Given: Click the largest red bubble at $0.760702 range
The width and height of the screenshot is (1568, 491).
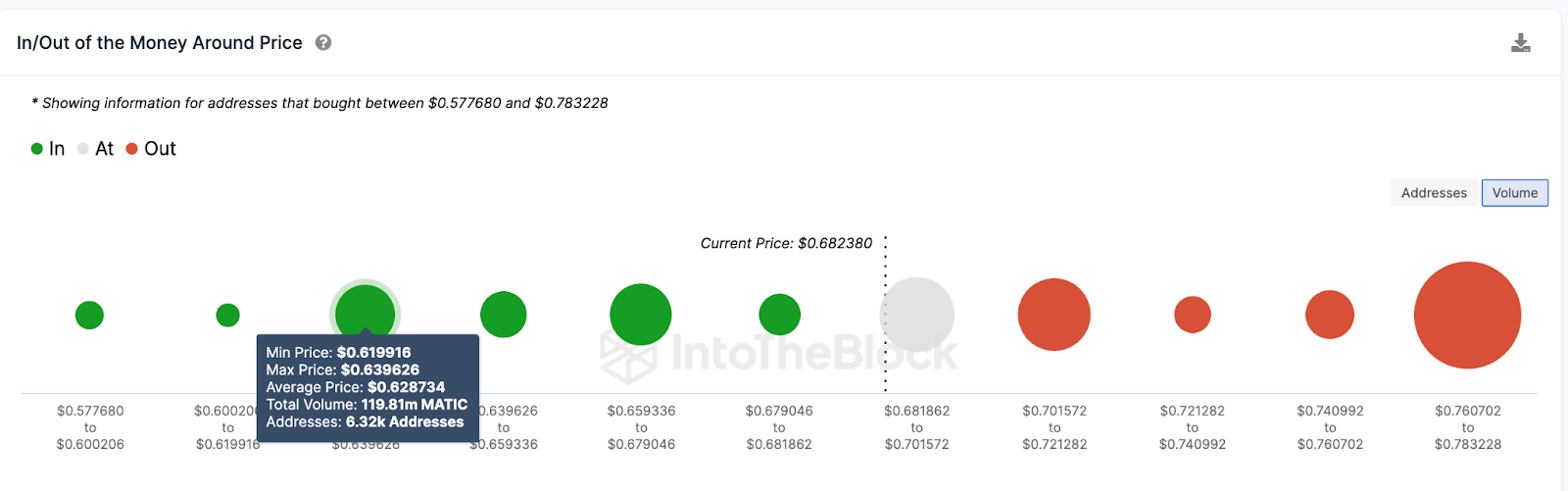Looking at the screenshot, I should click(x=1467, y=315).
